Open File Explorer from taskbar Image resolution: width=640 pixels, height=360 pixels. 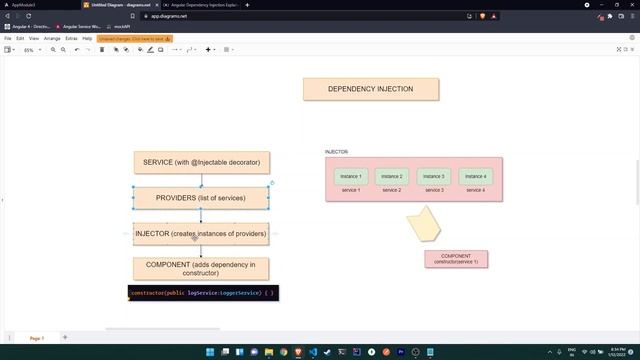click(269, 352)
